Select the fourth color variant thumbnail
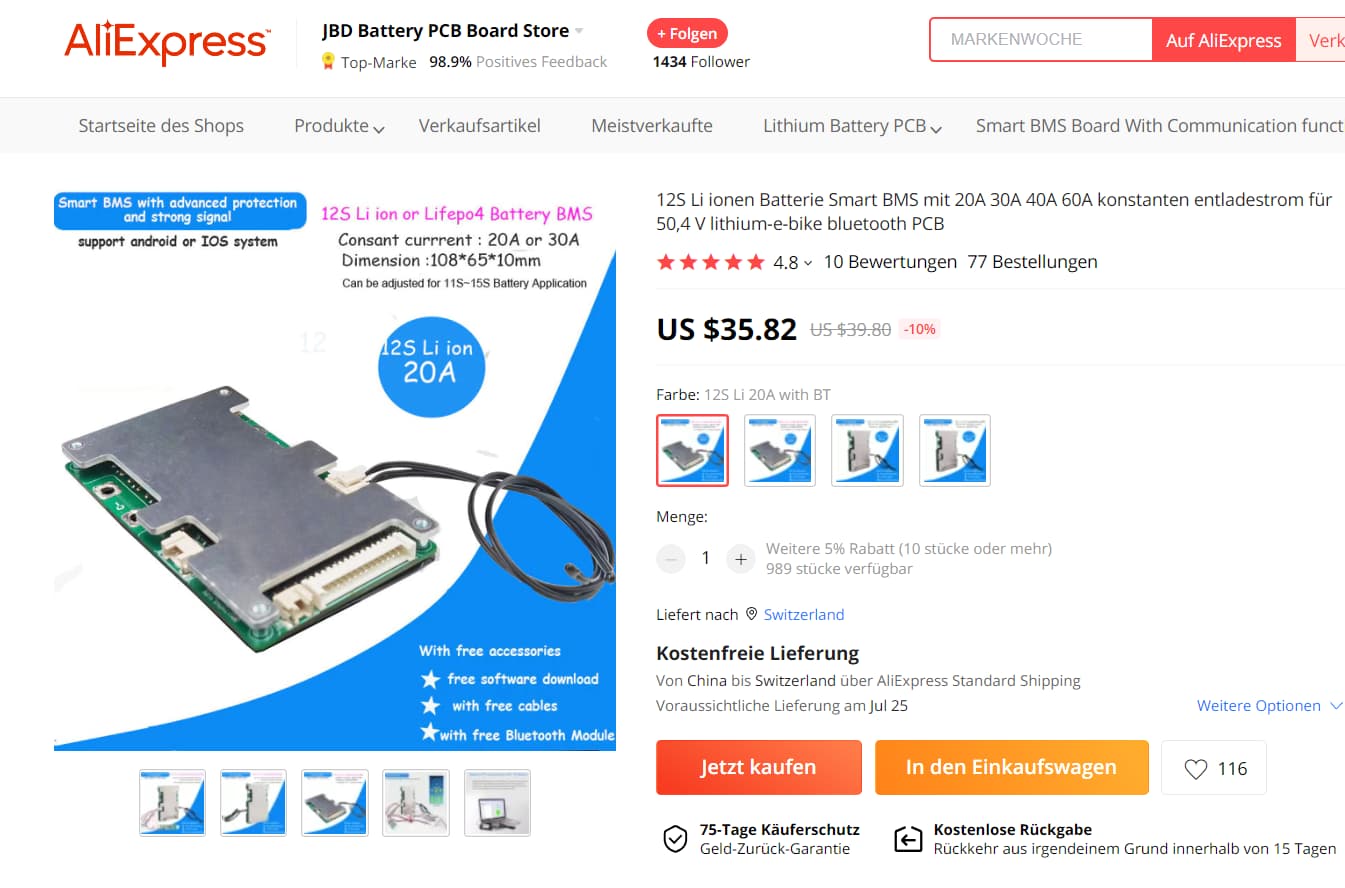 [x=955, y=450]
